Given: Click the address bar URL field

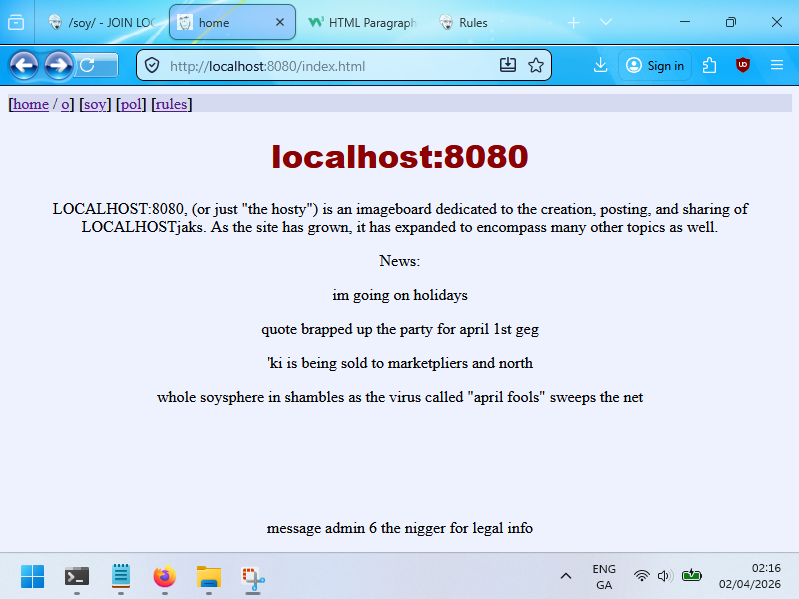Looking at the screenshot, I should pyautogui.click(x=320, y=66).
